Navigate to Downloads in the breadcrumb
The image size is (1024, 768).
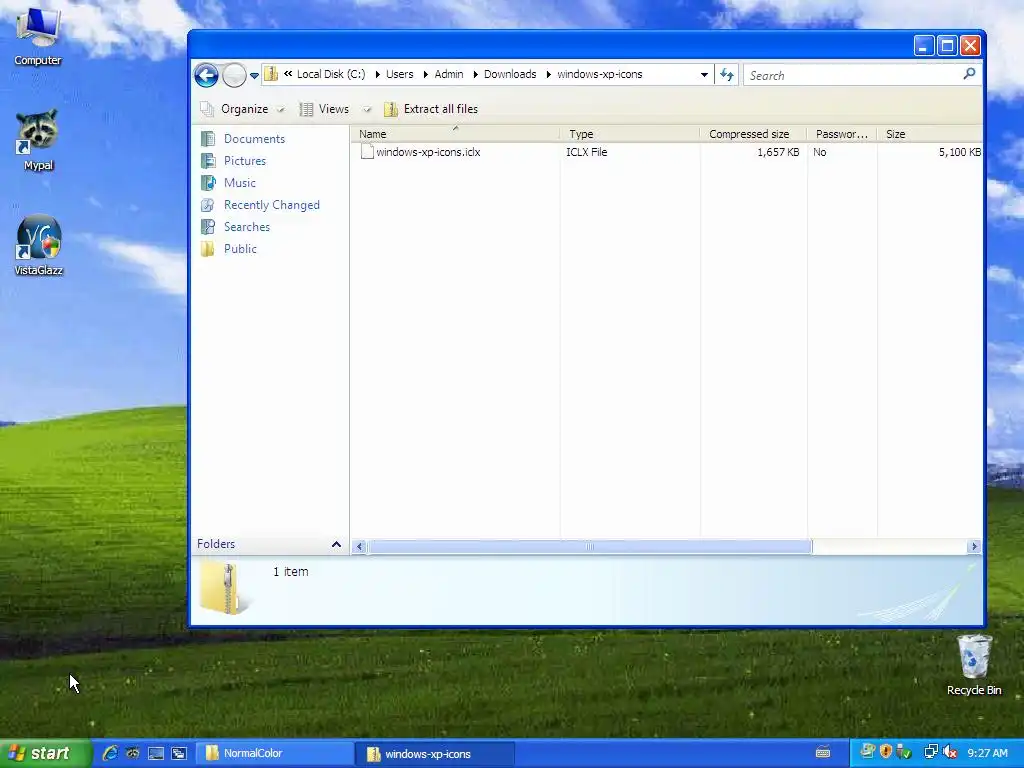click(x=510, y=74)
